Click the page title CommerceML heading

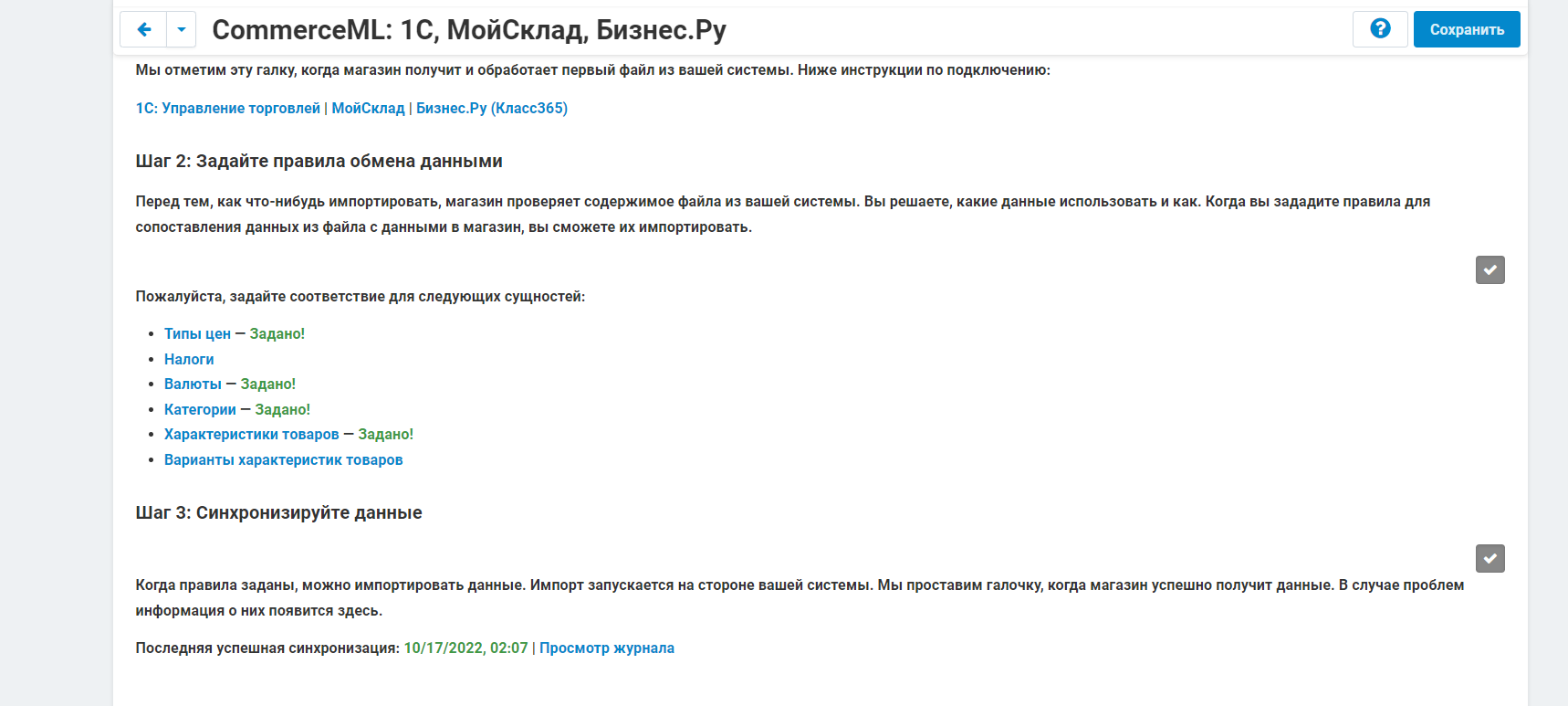pyautogui.click(x=469, y=30)
